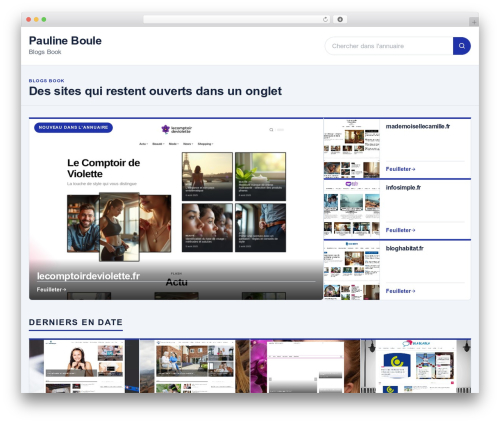Screen dimensions: 500x423
Task: Click the browser address bar
Action: (236, 20)
